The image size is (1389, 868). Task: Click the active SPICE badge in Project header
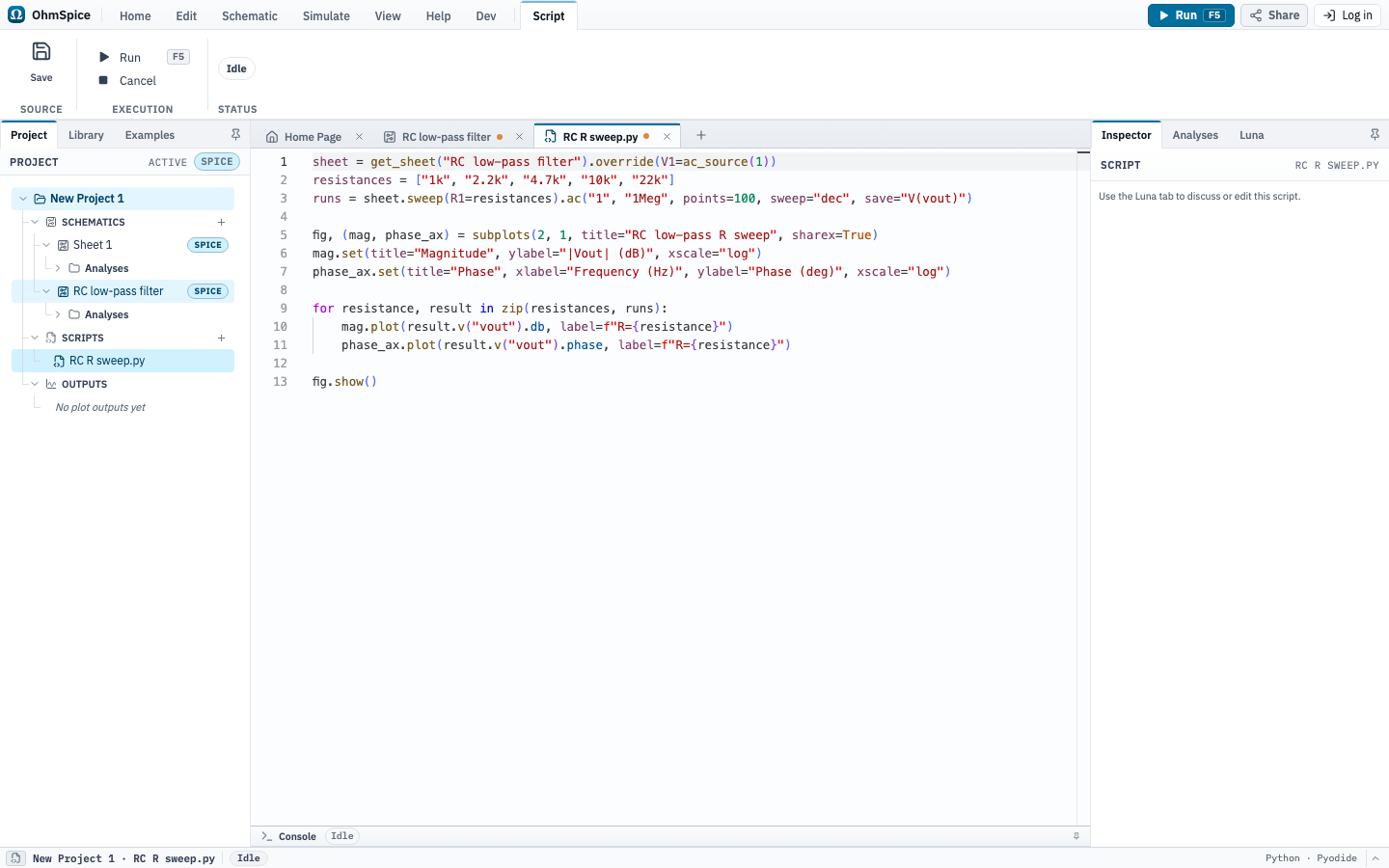217,162
